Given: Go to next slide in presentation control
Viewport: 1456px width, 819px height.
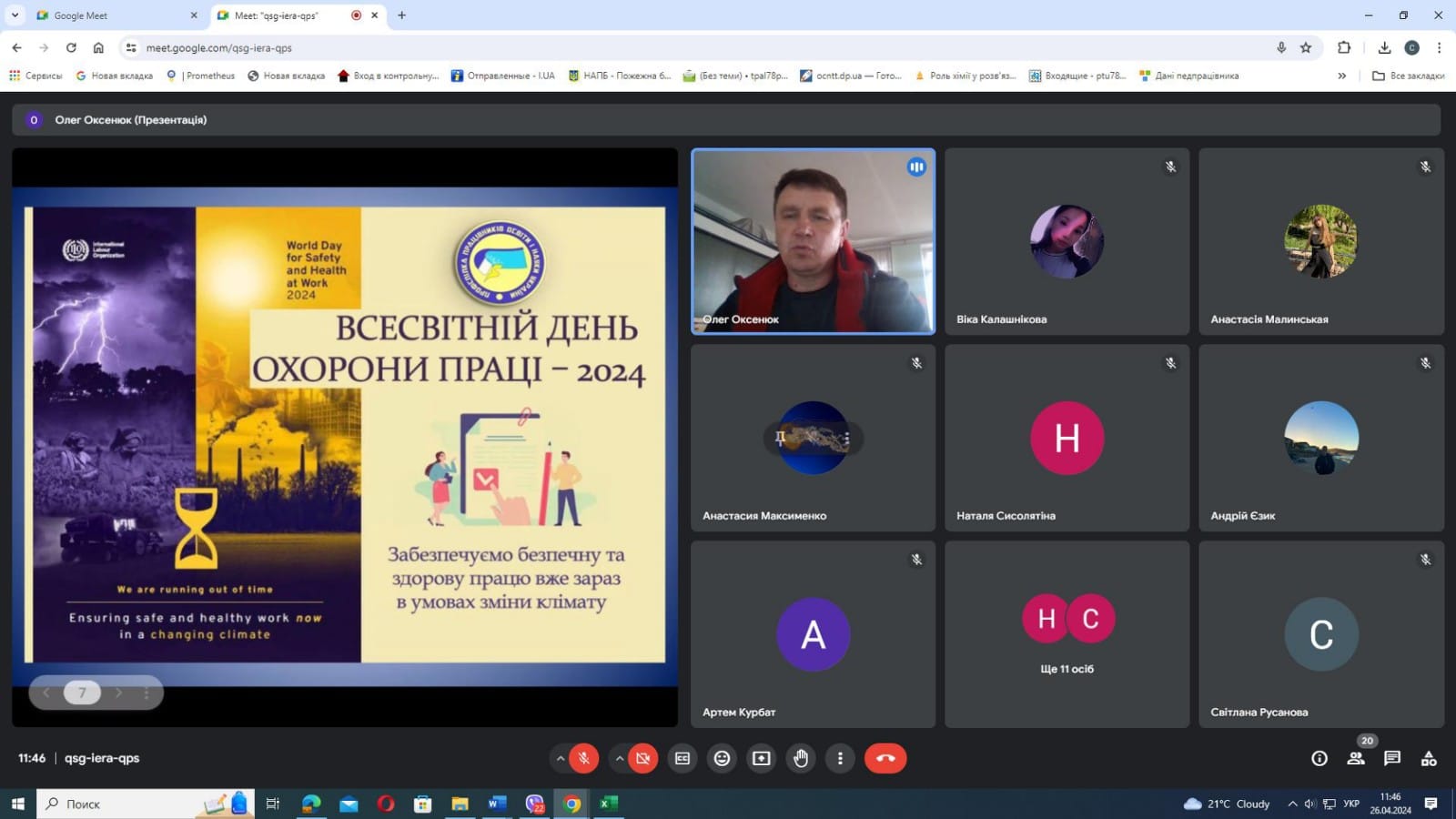Looking at the screenshot, I should pyautogui.click(x=118, y=693).
